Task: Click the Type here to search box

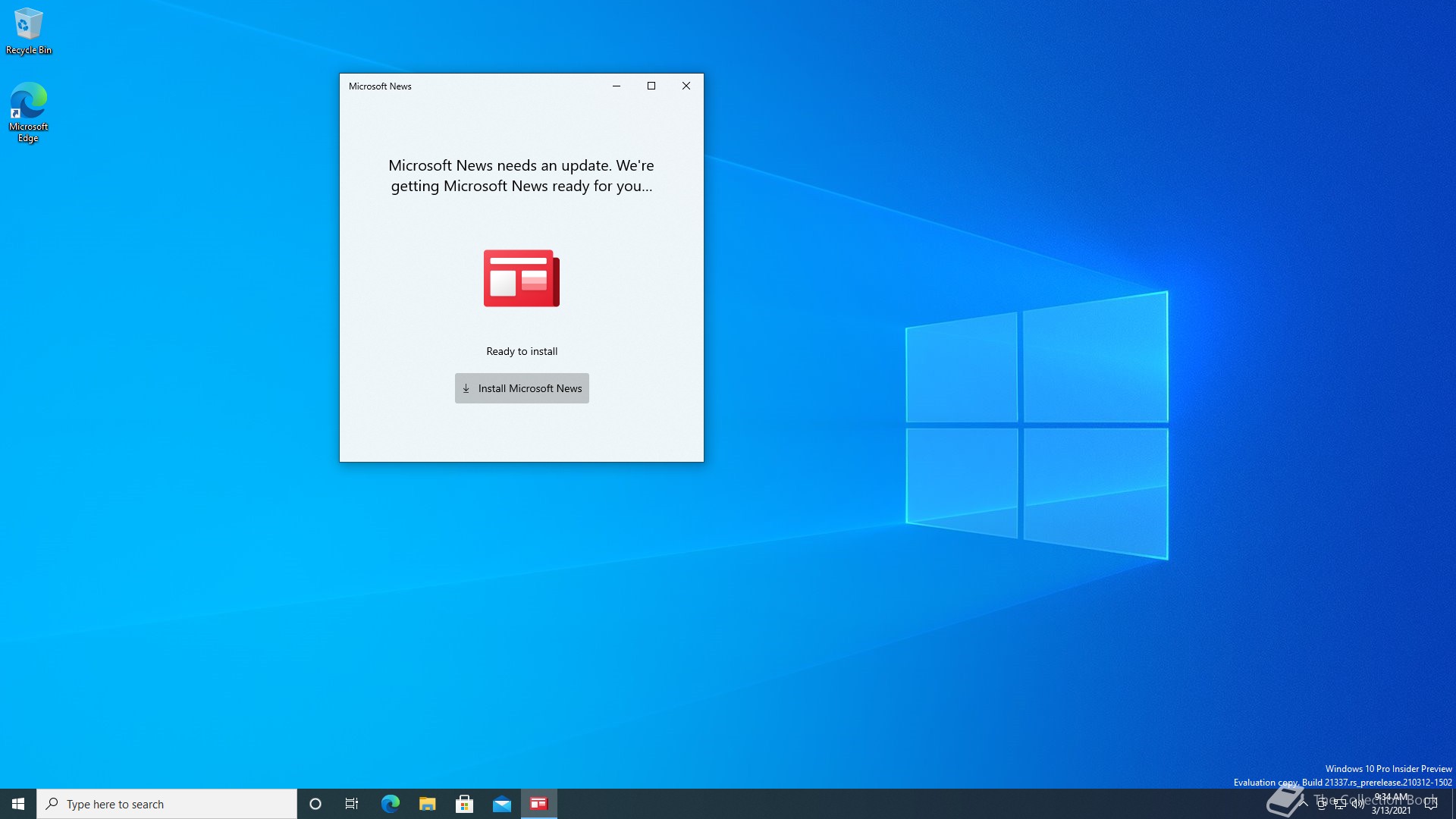Action: pyautogui.click(x=167, y=804)
